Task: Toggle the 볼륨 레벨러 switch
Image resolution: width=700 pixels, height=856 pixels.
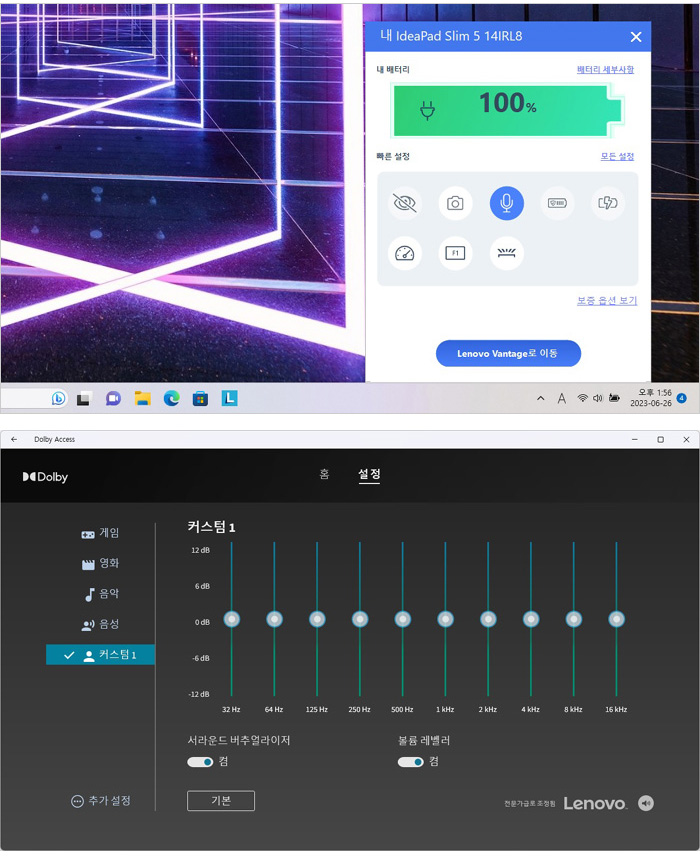Action: click(x=411, y=762)
